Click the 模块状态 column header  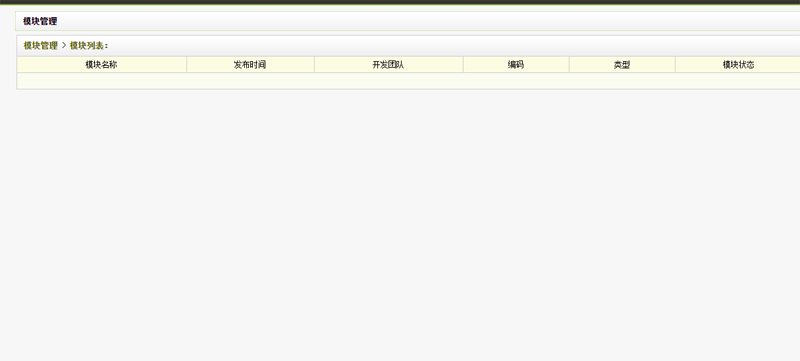coord(738,65)
